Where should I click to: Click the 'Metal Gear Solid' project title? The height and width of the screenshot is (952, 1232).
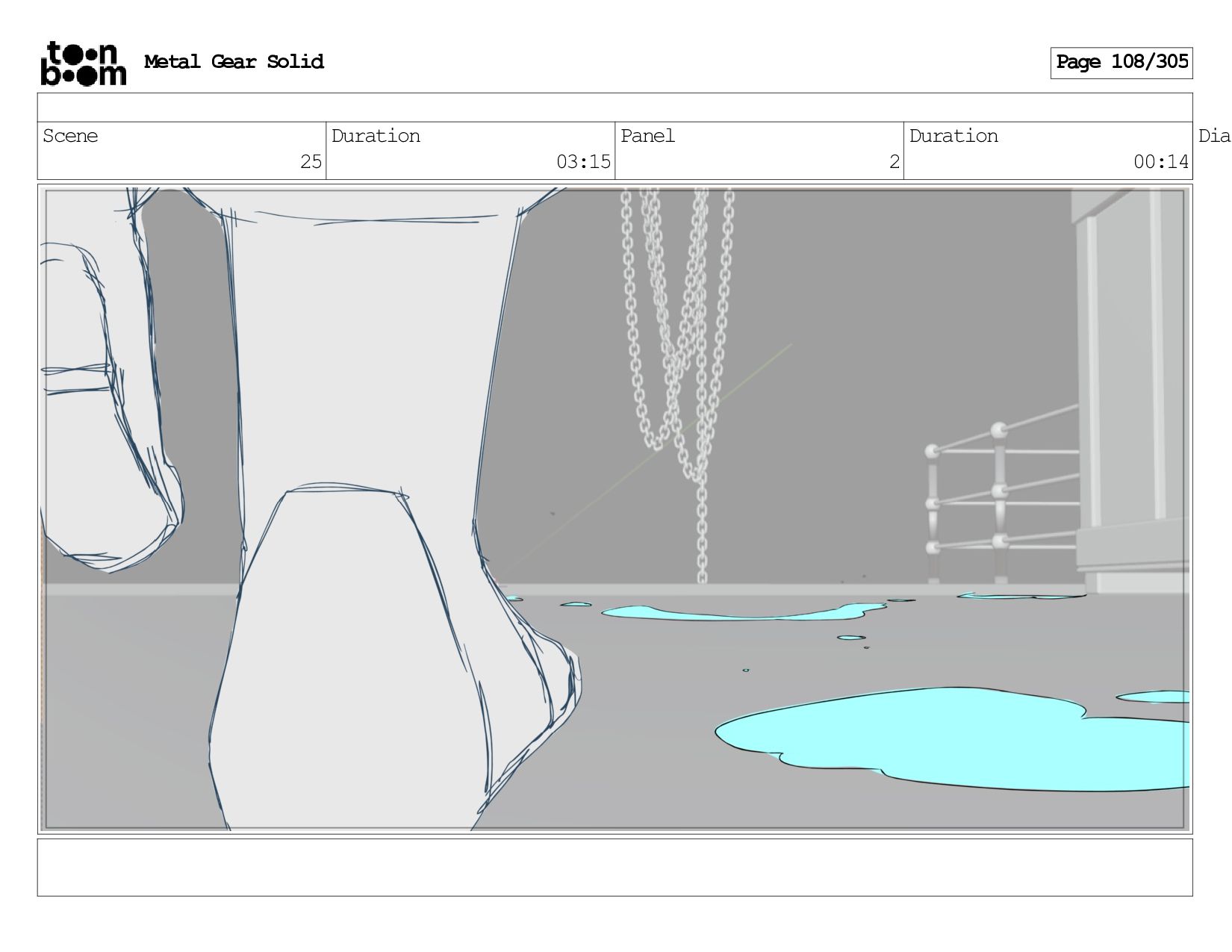[234, 62]
